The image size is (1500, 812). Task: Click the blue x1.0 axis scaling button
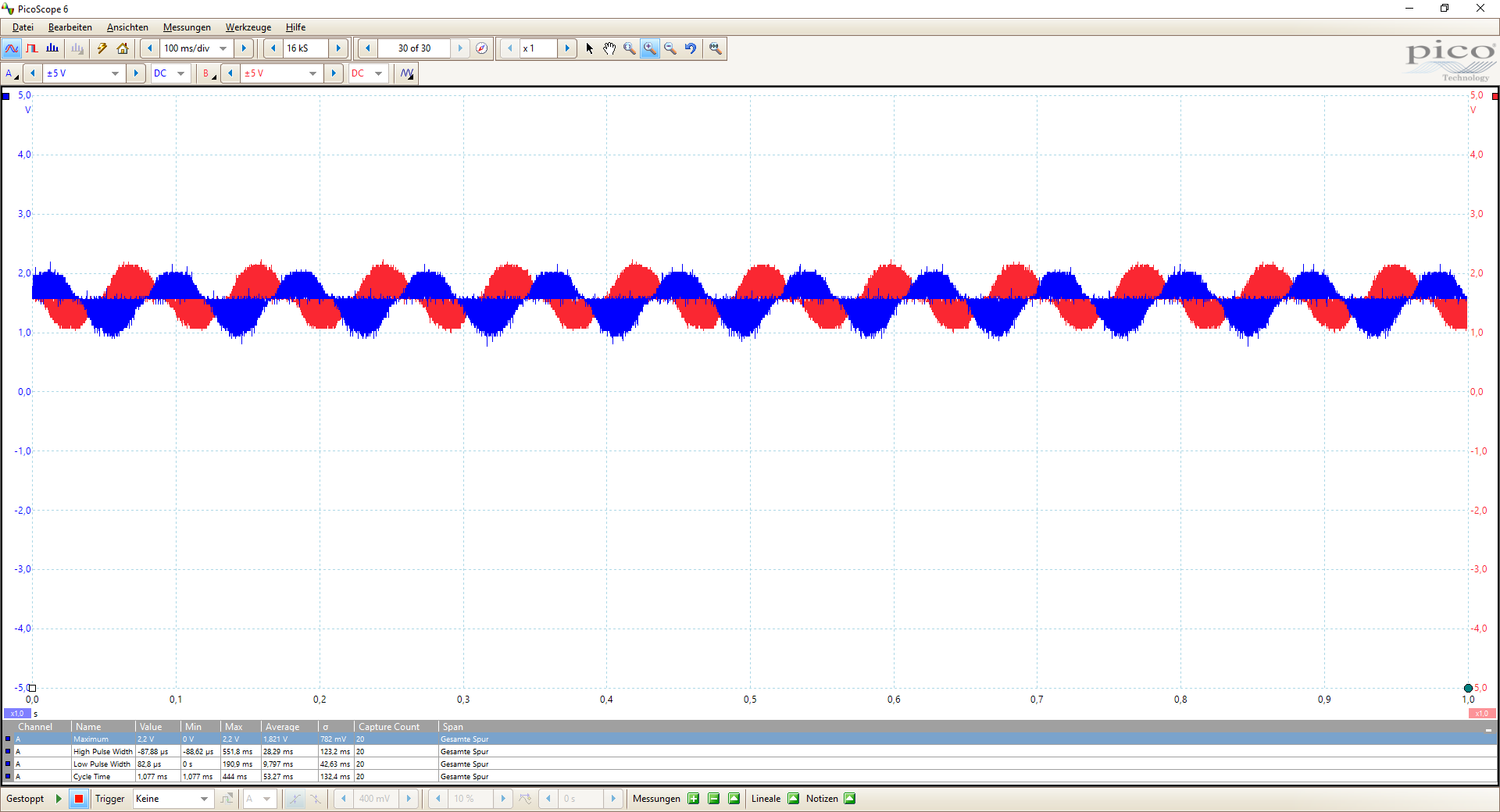click(17, 714)
